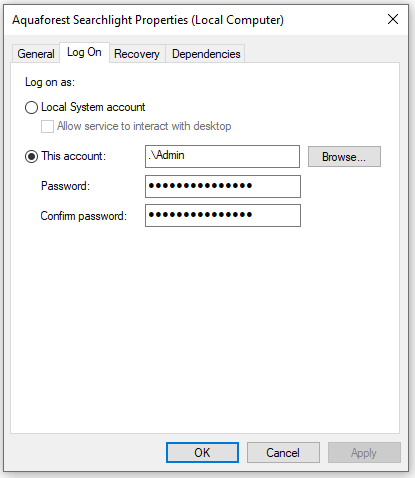Confirm the settings with OK

[x=202, y=453]
